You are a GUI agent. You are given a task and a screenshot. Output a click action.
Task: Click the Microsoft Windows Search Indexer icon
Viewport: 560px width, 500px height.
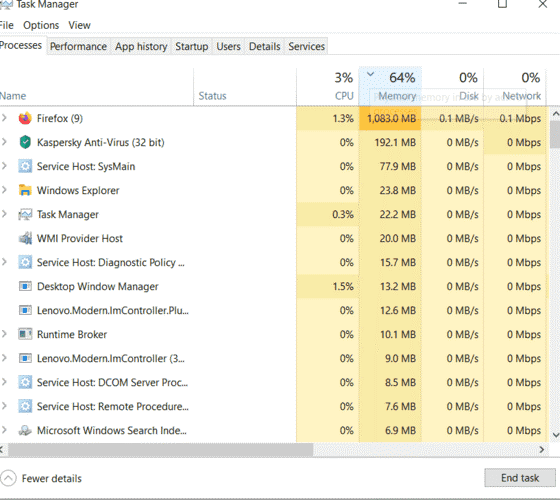point(25,430)
